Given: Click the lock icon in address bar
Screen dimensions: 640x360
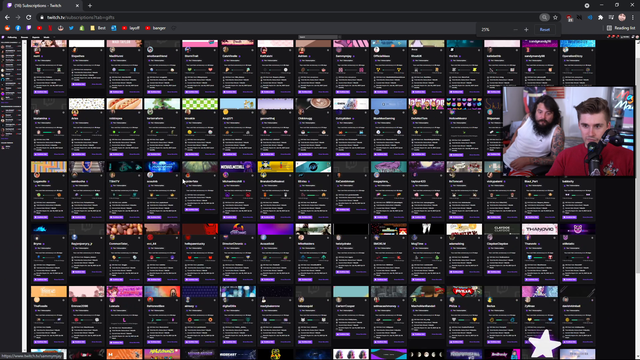Looking at the screenshot, I should (x=42, y=18).
